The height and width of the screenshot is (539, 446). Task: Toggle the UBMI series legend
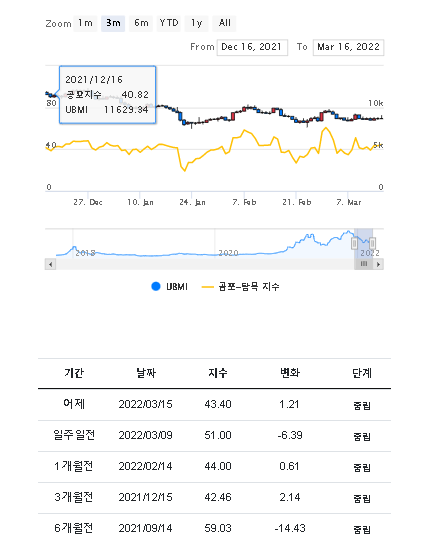[170, 286]
